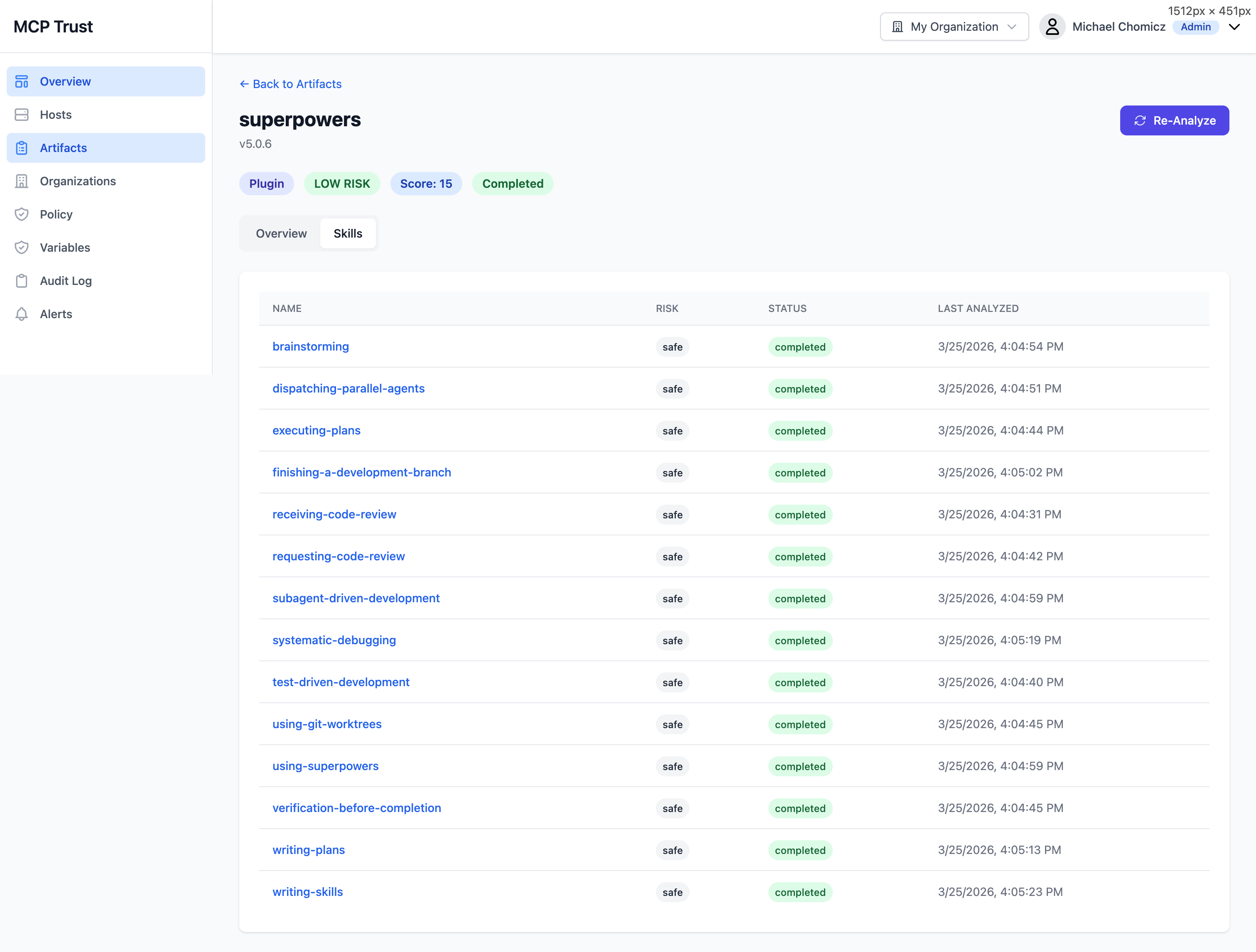Select the Policy shield icon
The width and height of the screenshot is (1256, 952).
coord(22,214)
